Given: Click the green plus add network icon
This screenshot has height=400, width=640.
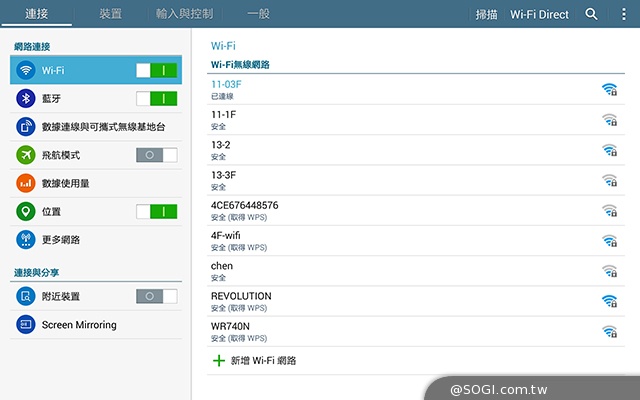Looking at the screenshot, I should coord(219,360).
